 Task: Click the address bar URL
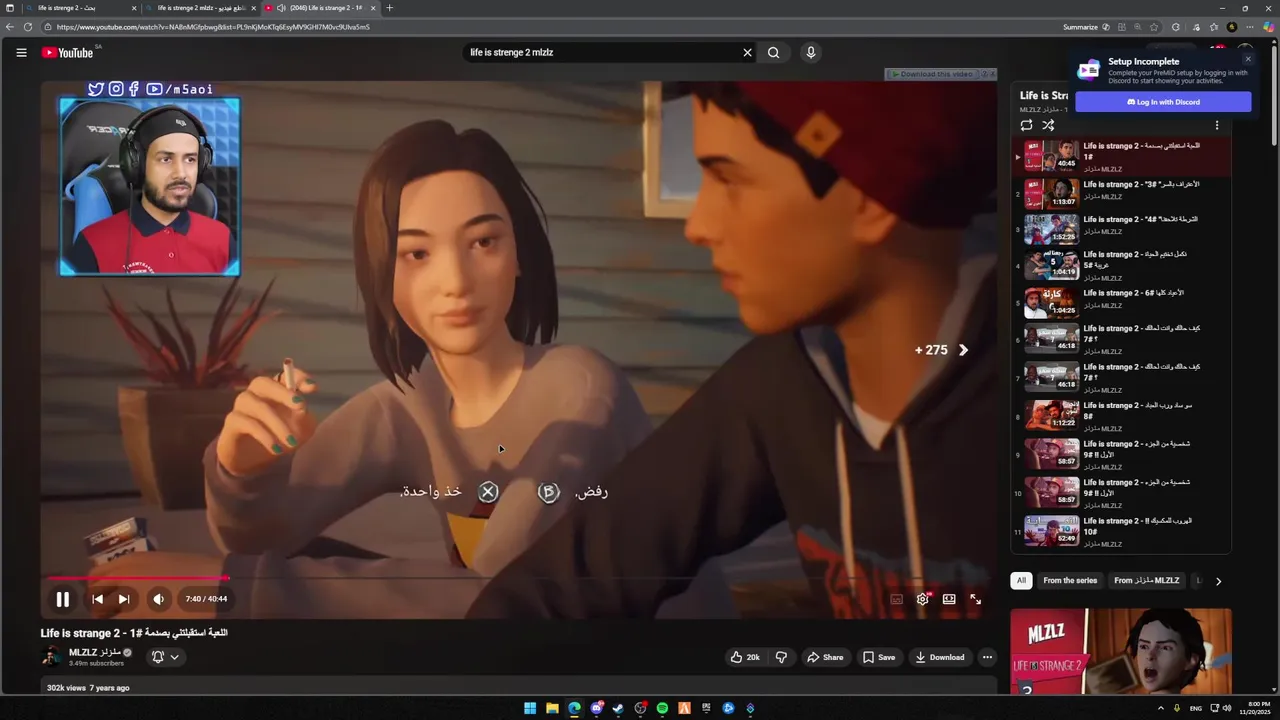coord(213,27)
